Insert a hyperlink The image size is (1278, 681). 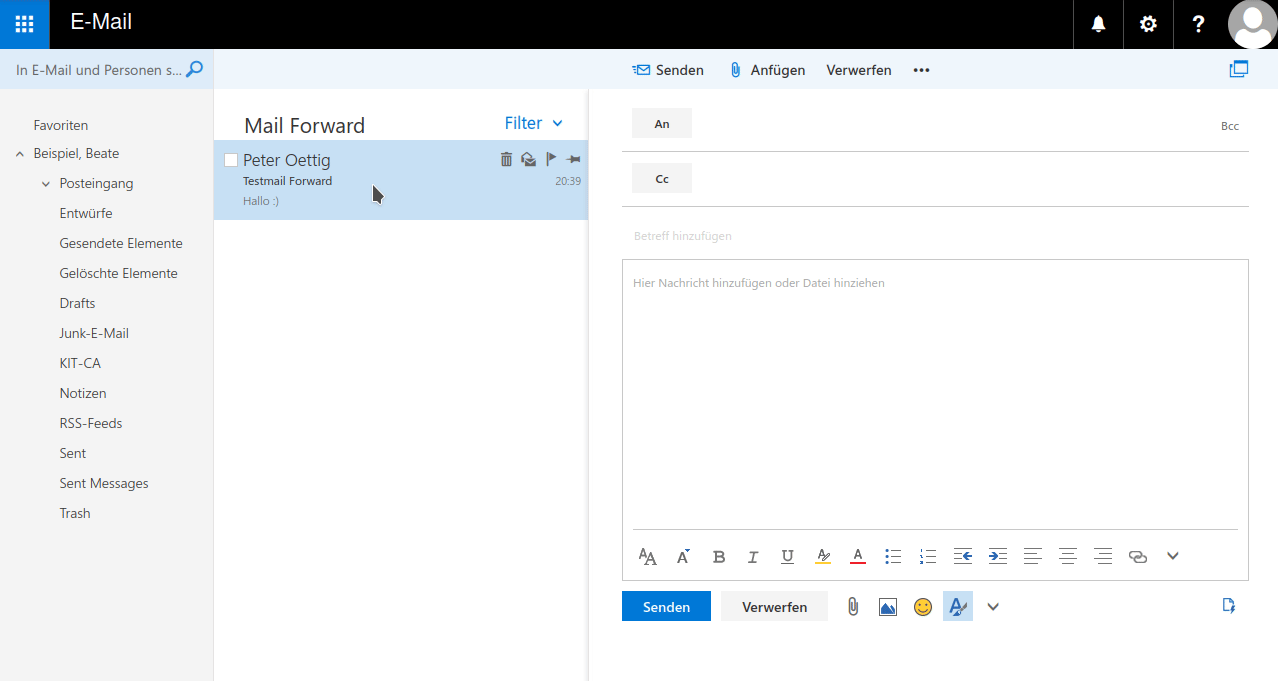[x=1138, y=557]
